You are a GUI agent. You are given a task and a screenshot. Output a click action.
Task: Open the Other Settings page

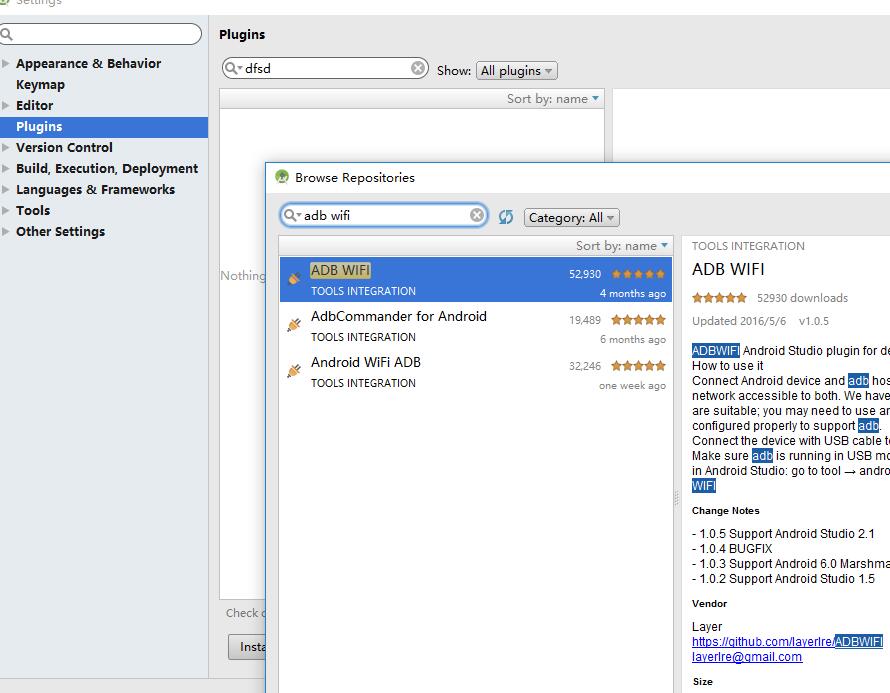(x=61, y=232)
